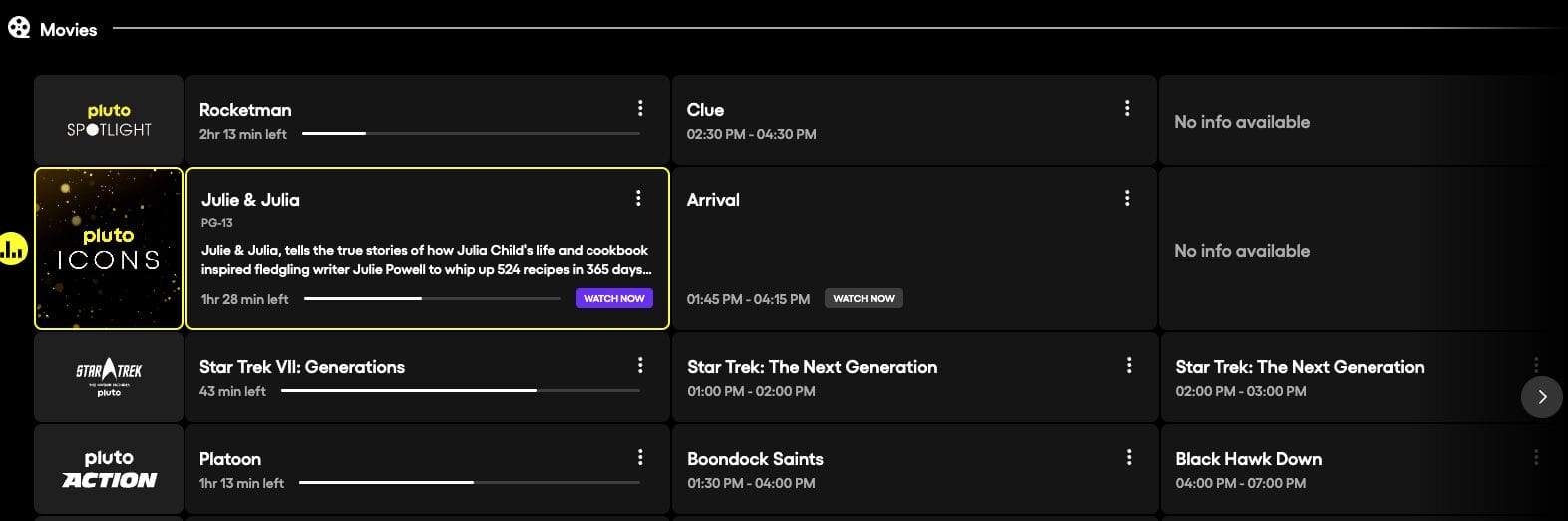1568x521 pixels.
Task: Click the '43 min left' label
Action: point(232,391)
